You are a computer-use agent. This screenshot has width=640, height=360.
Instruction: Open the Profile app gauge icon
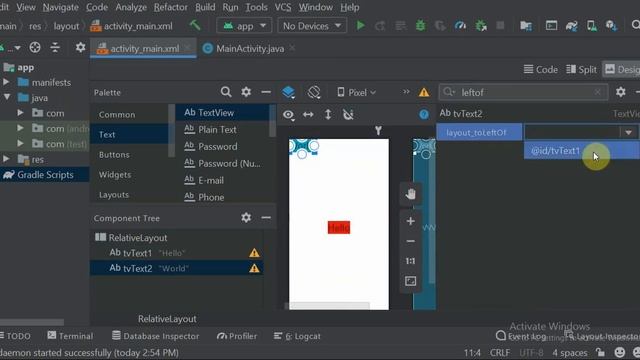pos(460,26)
